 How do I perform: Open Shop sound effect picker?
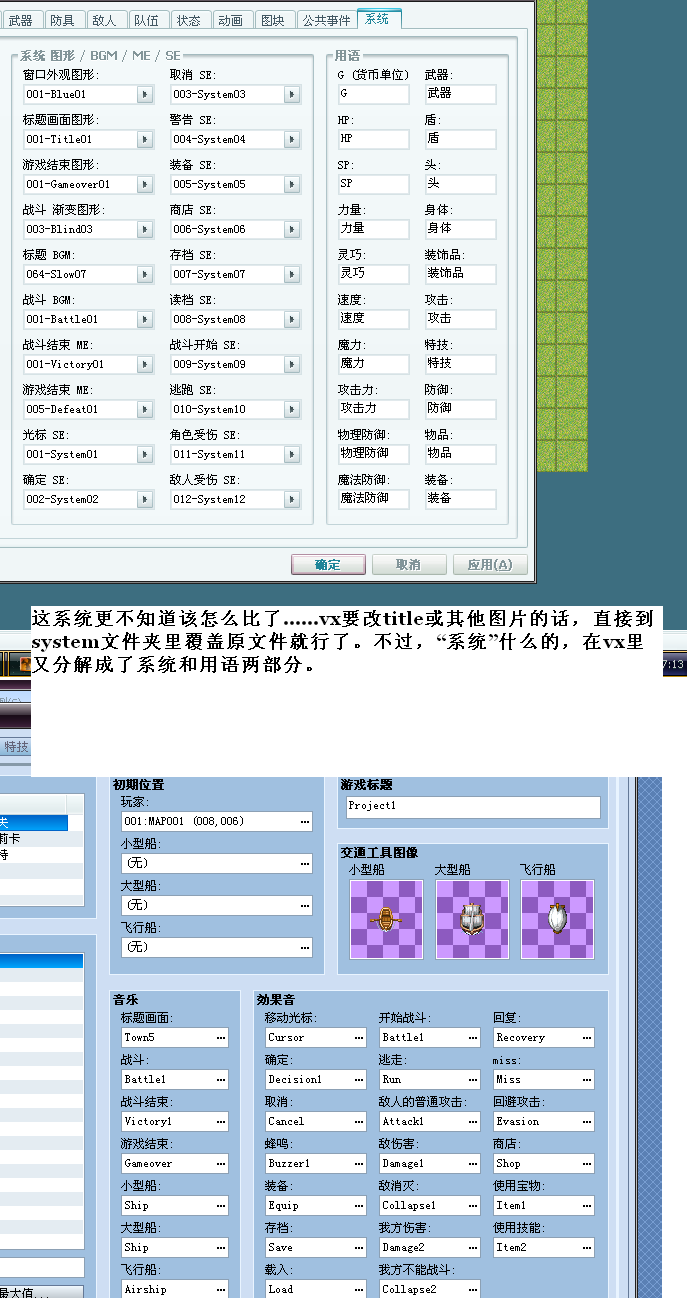(x=587, y=1164)
